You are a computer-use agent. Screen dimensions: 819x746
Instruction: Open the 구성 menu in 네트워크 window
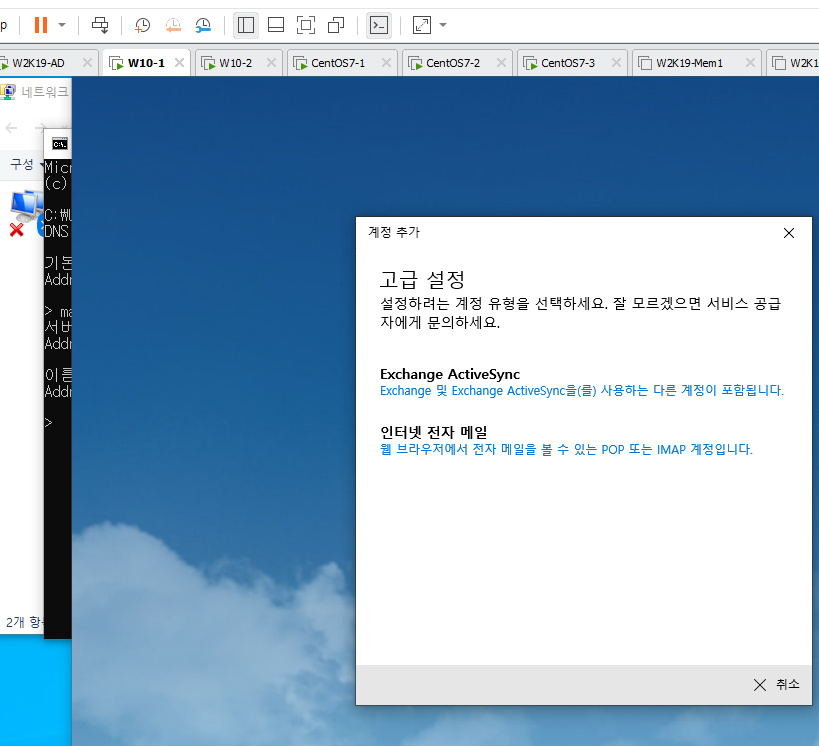[26, 165]
